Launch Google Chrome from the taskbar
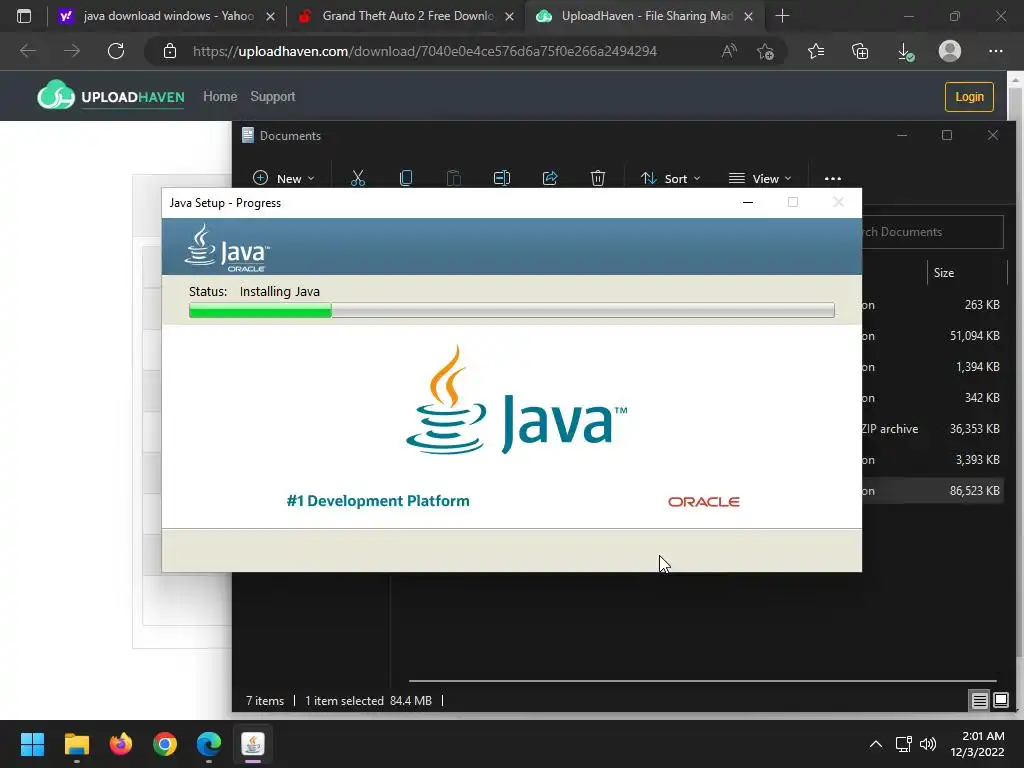Image resolution: width=1024 pixels, height=768 pixels. coord(165,744)
